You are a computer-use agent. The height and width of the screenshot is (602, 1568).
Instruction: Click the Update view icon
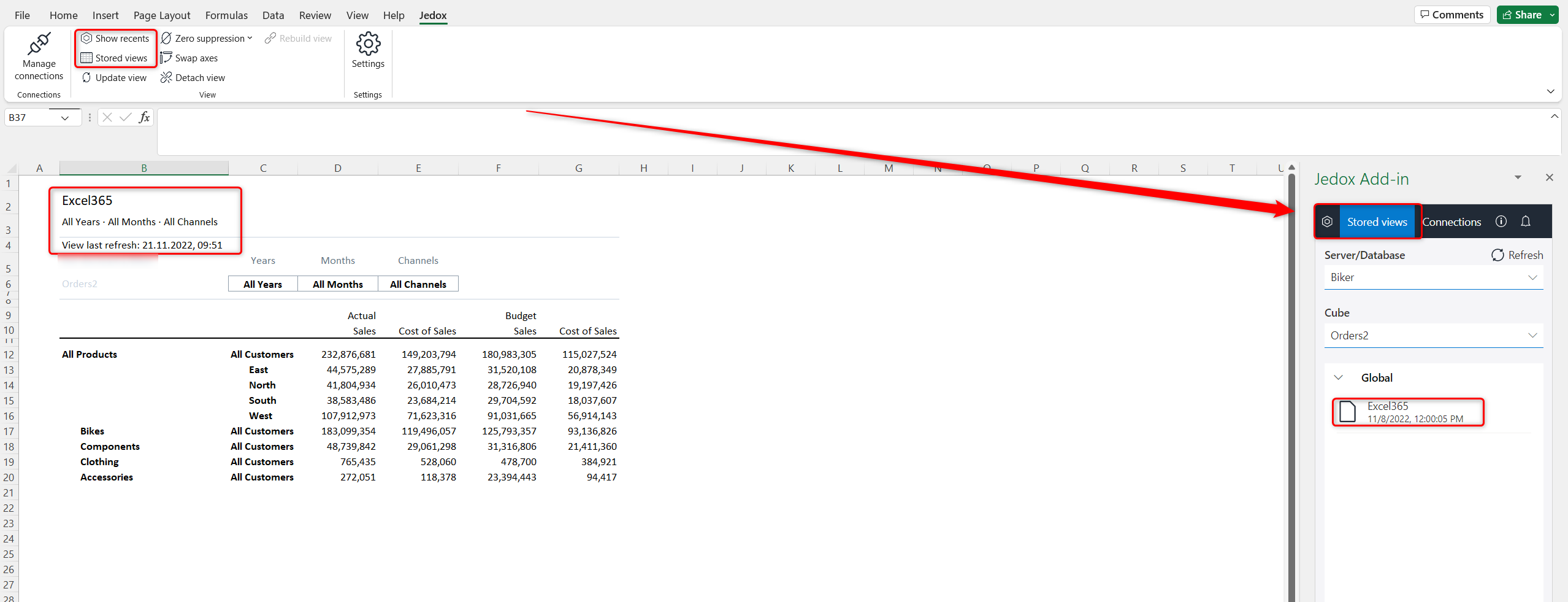click(x=88, y=77)
